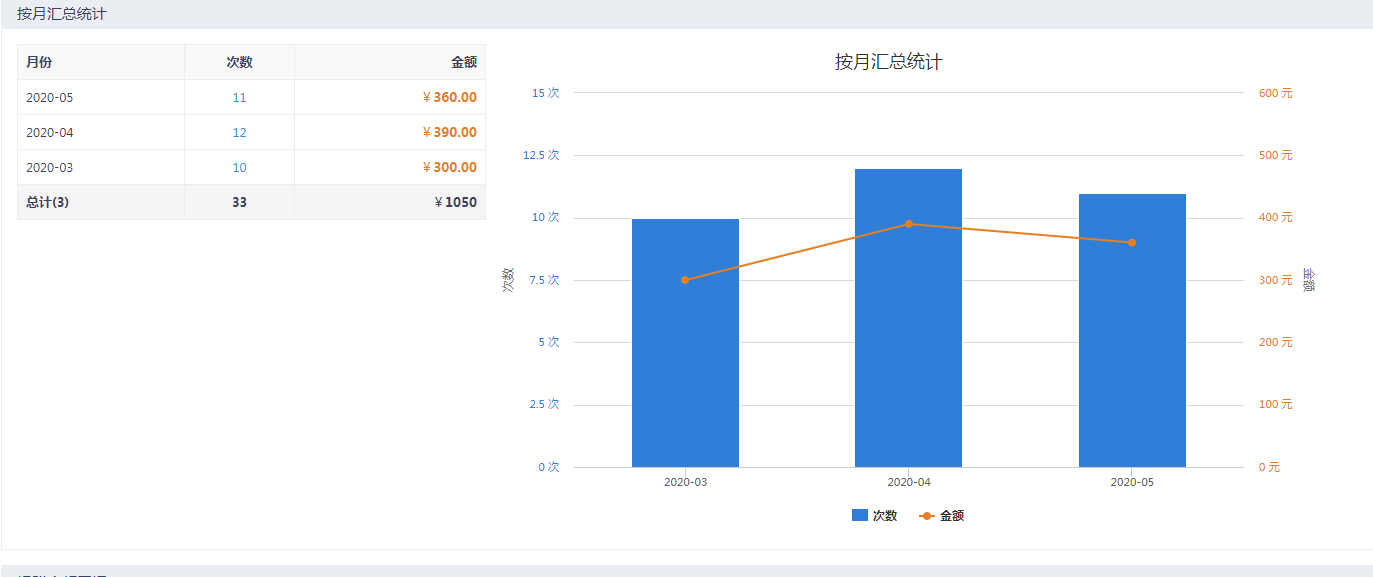
Task: Click the 总计(3) summary row
Action: (47, 202)
